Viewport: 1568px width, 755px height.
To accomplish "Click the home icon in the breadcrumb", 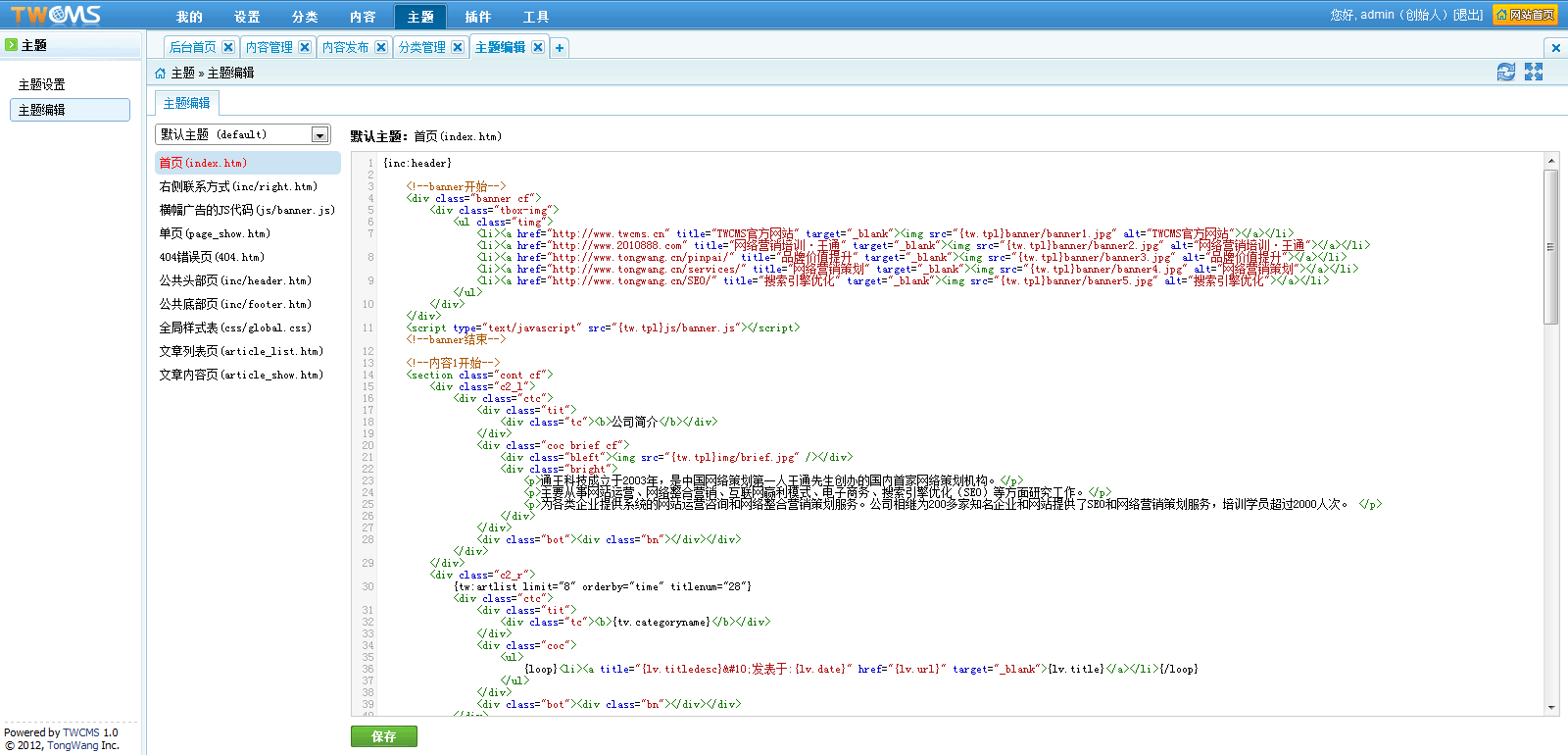I will [161, 73].
